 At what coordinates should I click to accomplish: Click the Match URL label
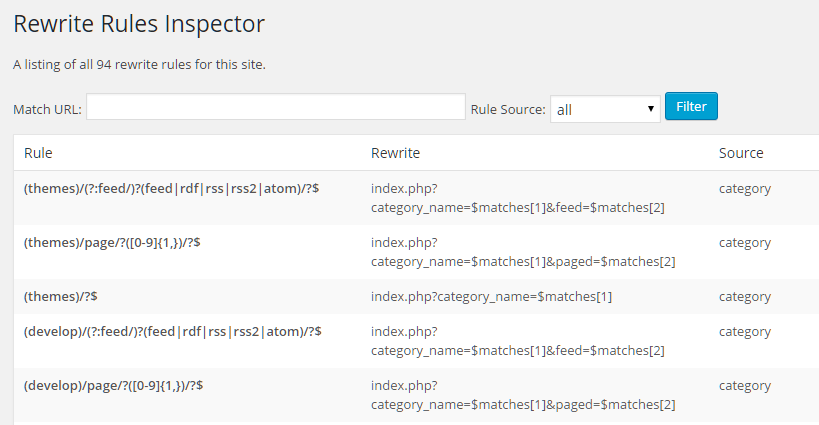pyautogui.click(x=47, y=109)
